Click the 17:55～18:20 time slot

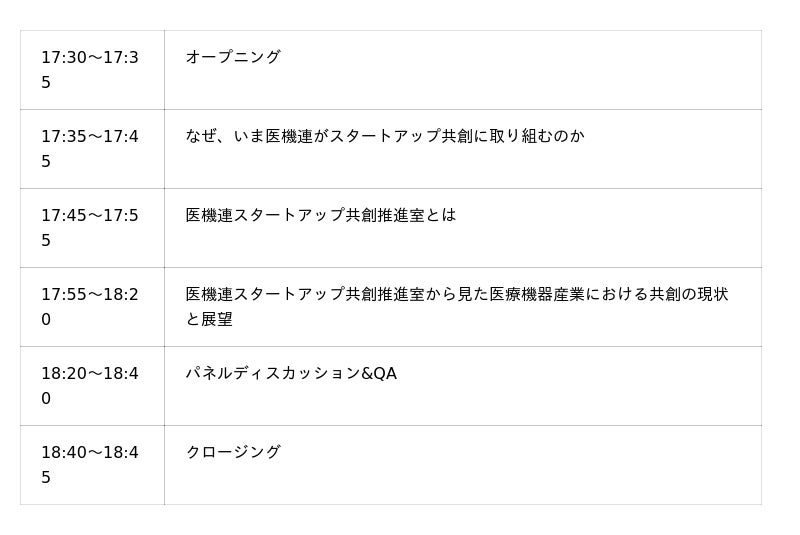pos(90,307)
